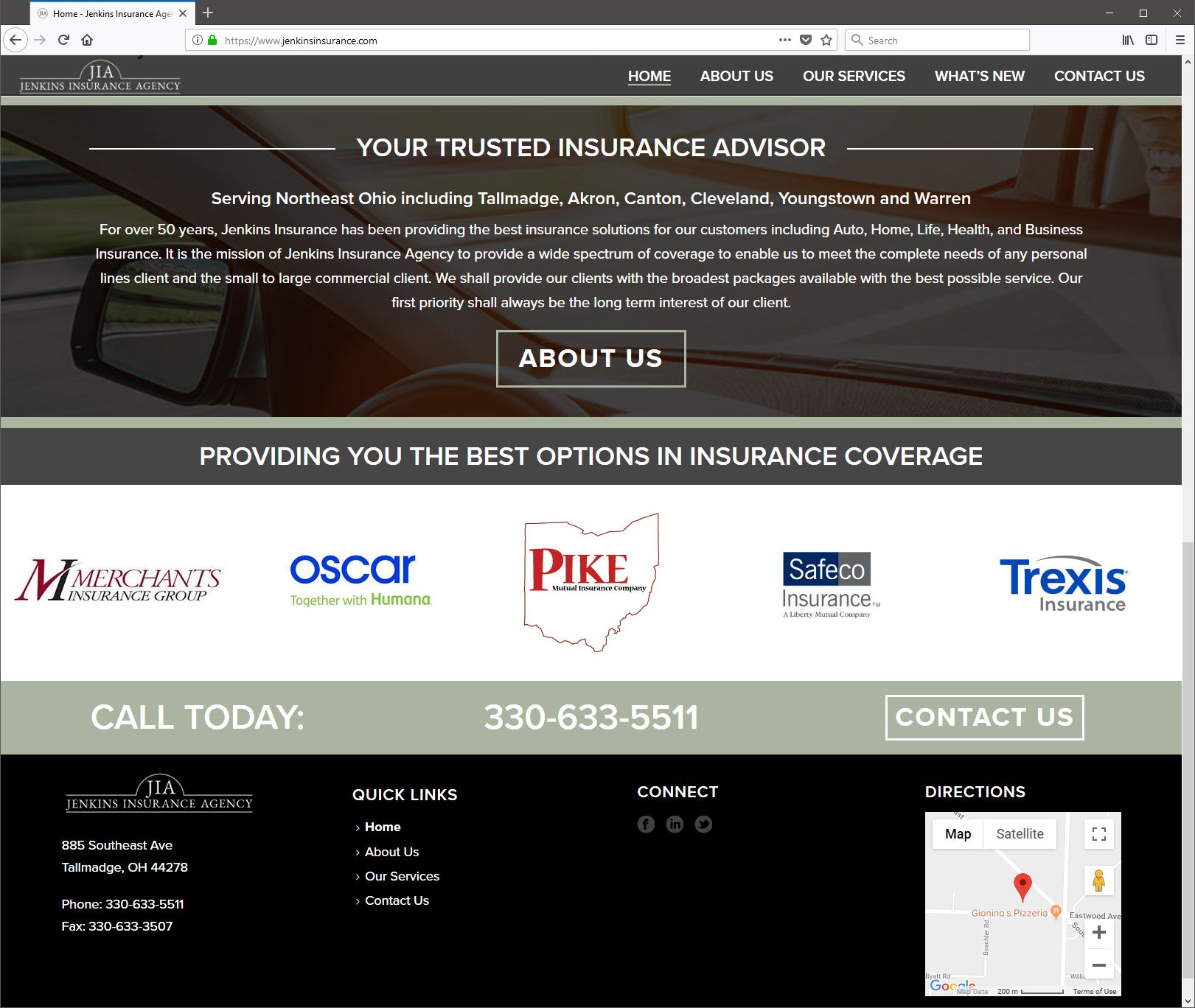Click the ABOUT US button in the banner
The image size is (1195, 1008).
pos(590,359)
